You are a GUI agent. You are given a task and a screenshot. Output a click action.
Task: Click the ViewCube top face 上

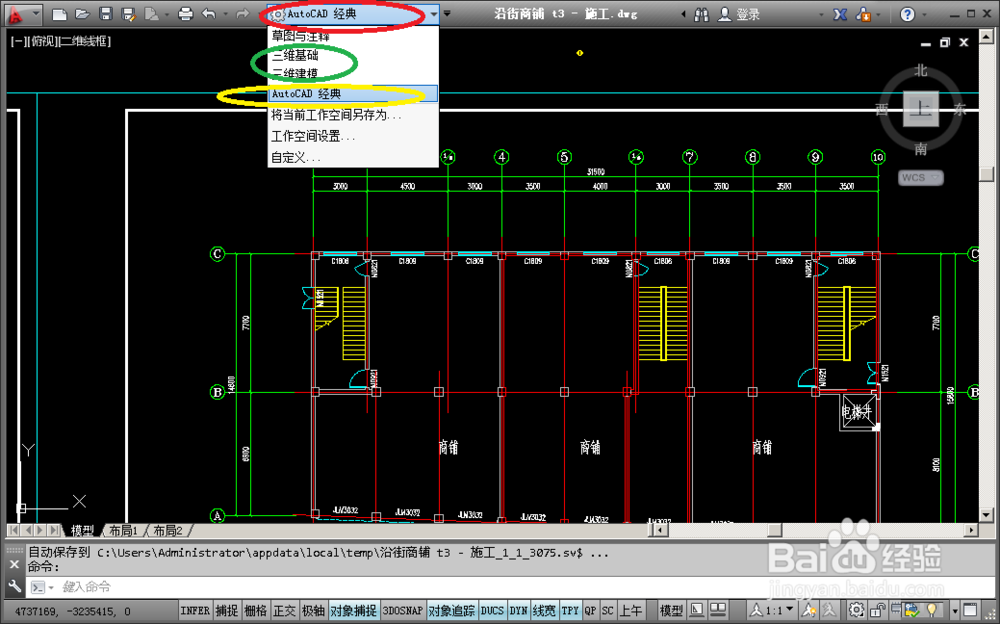(920, 108)
